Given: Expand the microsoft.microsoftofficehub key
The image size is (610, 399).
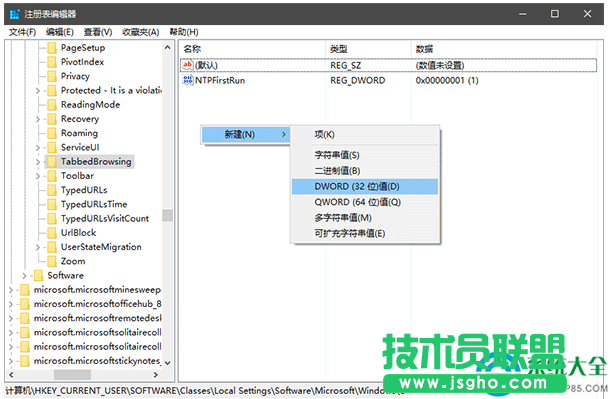Looking at the screenshot, I should coord(11,304).
